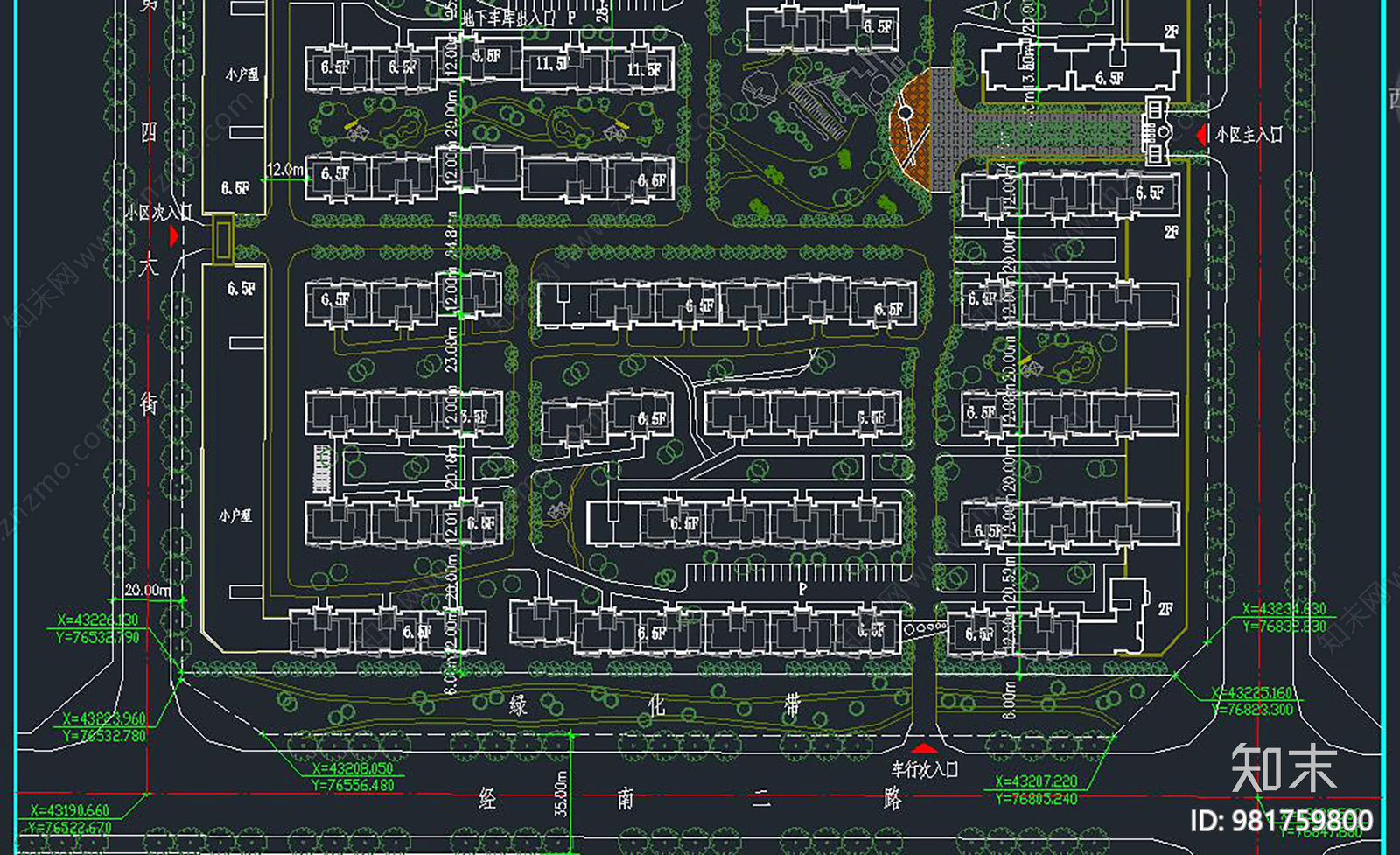Click the 小区主入口 label
Viewport: 1400px width, 855px height.
(1249, 135)
